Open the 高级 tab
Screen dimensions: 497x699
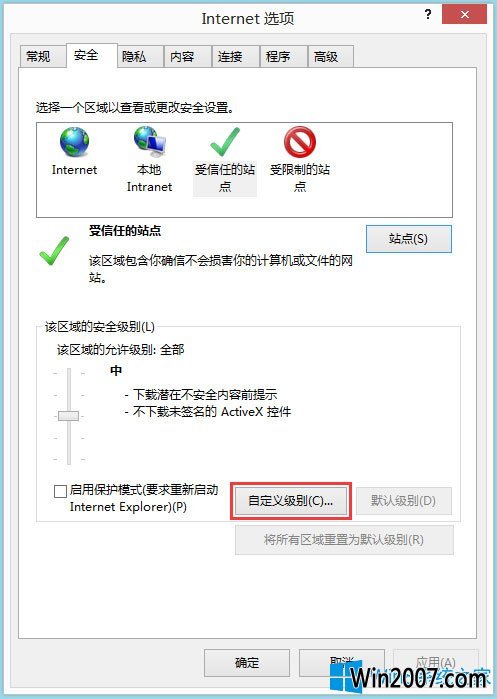coord(326,57)
